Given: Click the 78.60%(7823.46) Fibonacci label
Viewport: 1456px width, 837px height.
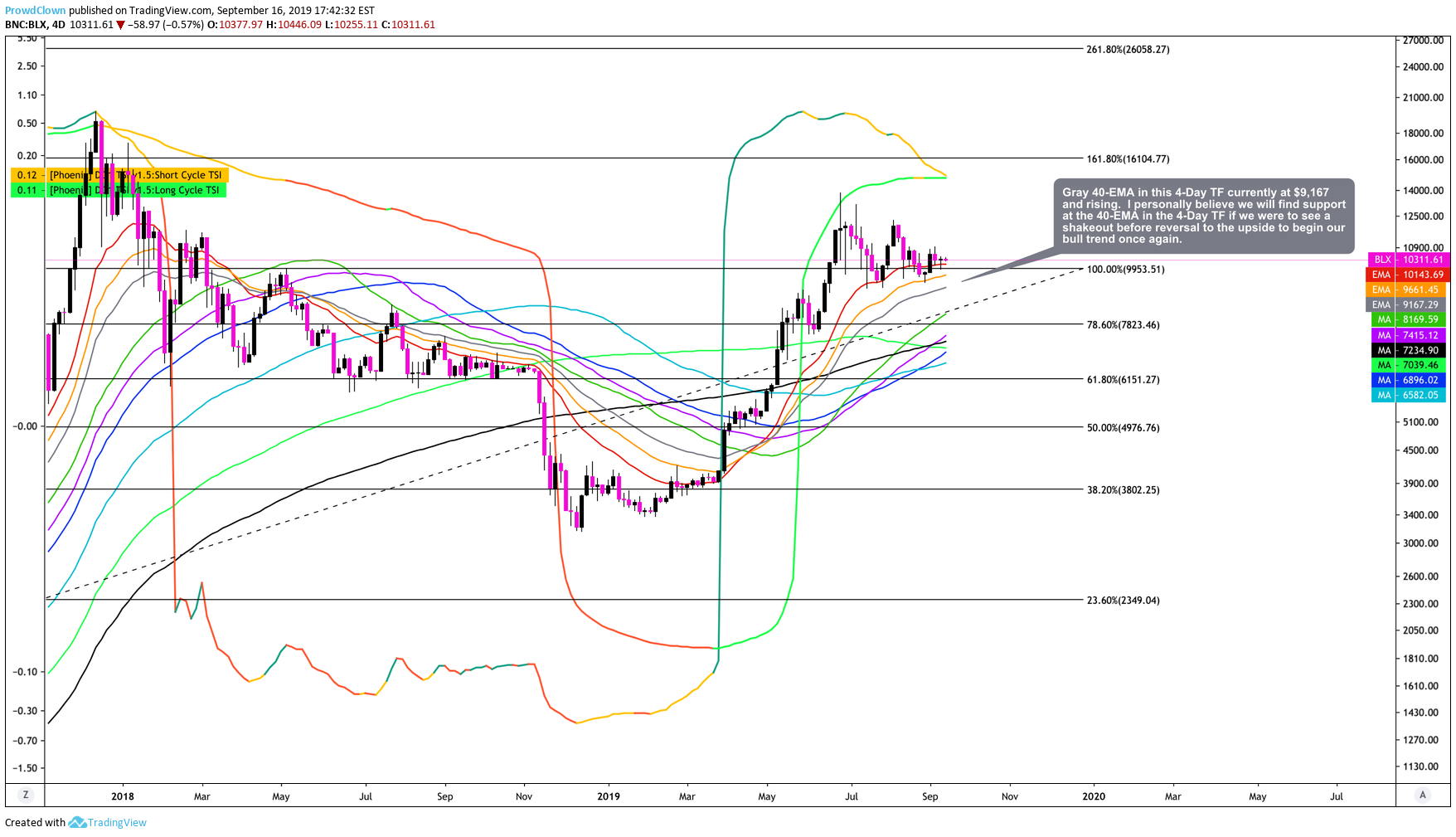Looking at the screenshot, I should [x=1123, y=324].
